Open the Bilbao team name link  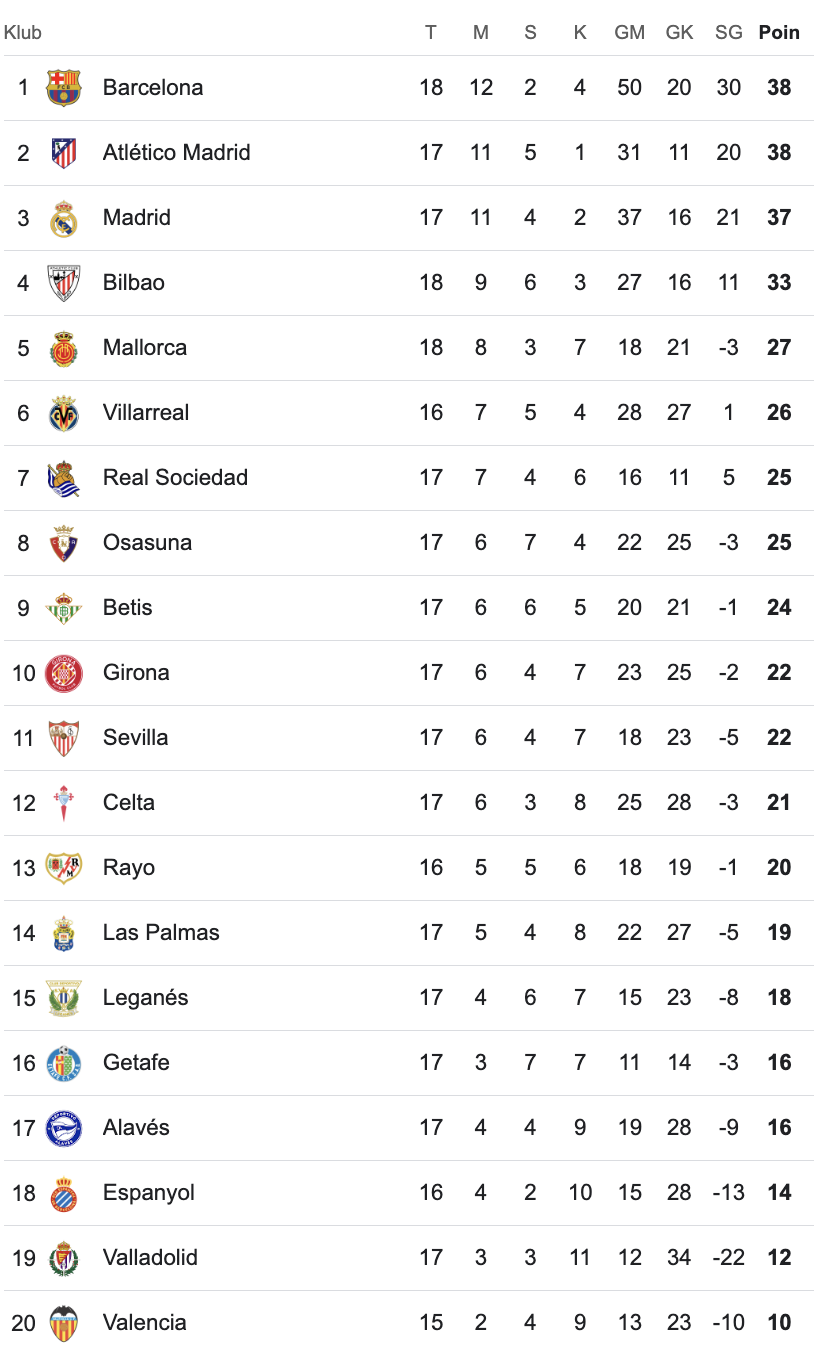click(133, 283)
